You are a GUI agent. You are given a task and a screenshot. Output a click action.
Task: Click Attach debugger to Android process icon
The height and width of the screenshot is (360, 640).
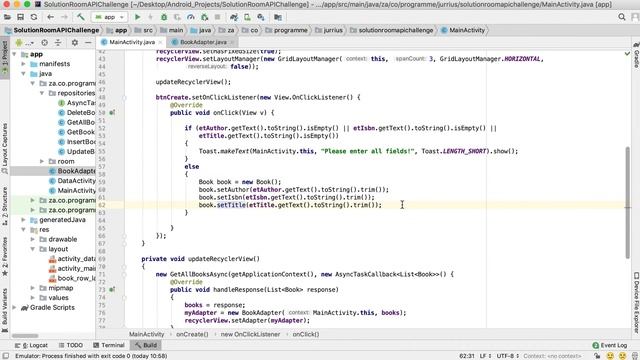204,17
